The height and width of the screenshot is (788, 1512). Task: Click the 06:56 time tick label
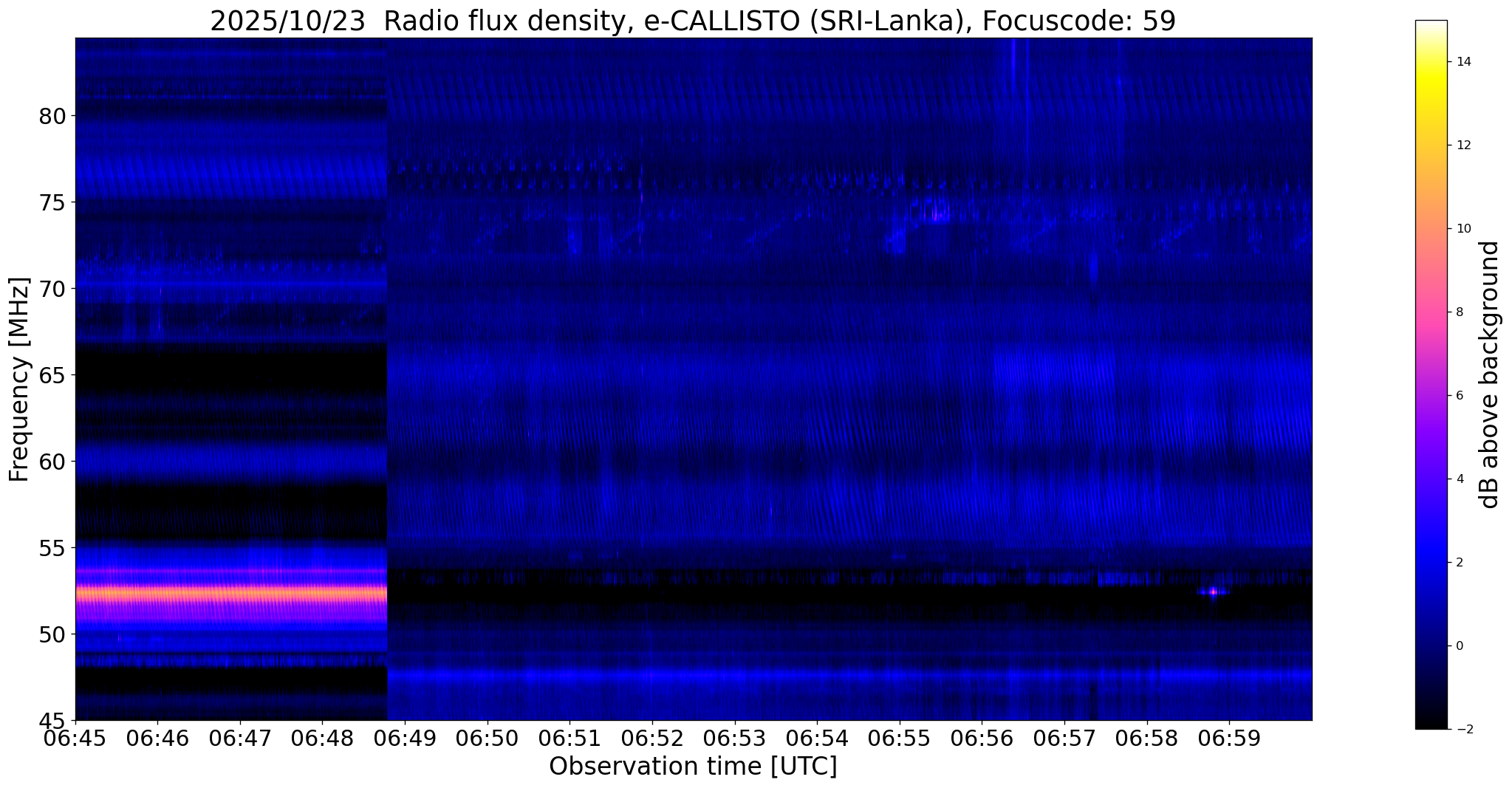[982, 738]
